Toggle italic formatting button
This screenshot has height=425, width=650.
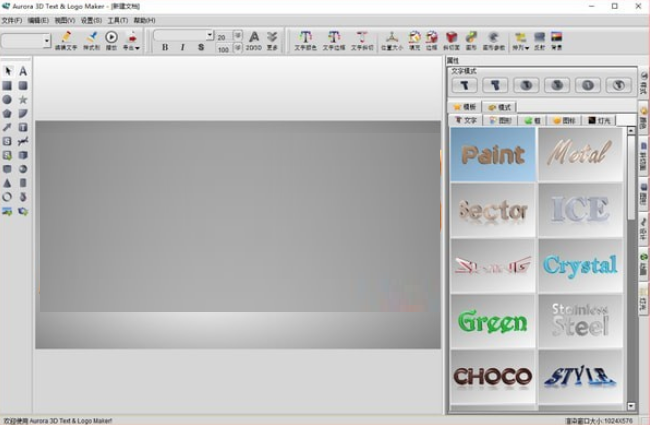(x=183, y=47)
